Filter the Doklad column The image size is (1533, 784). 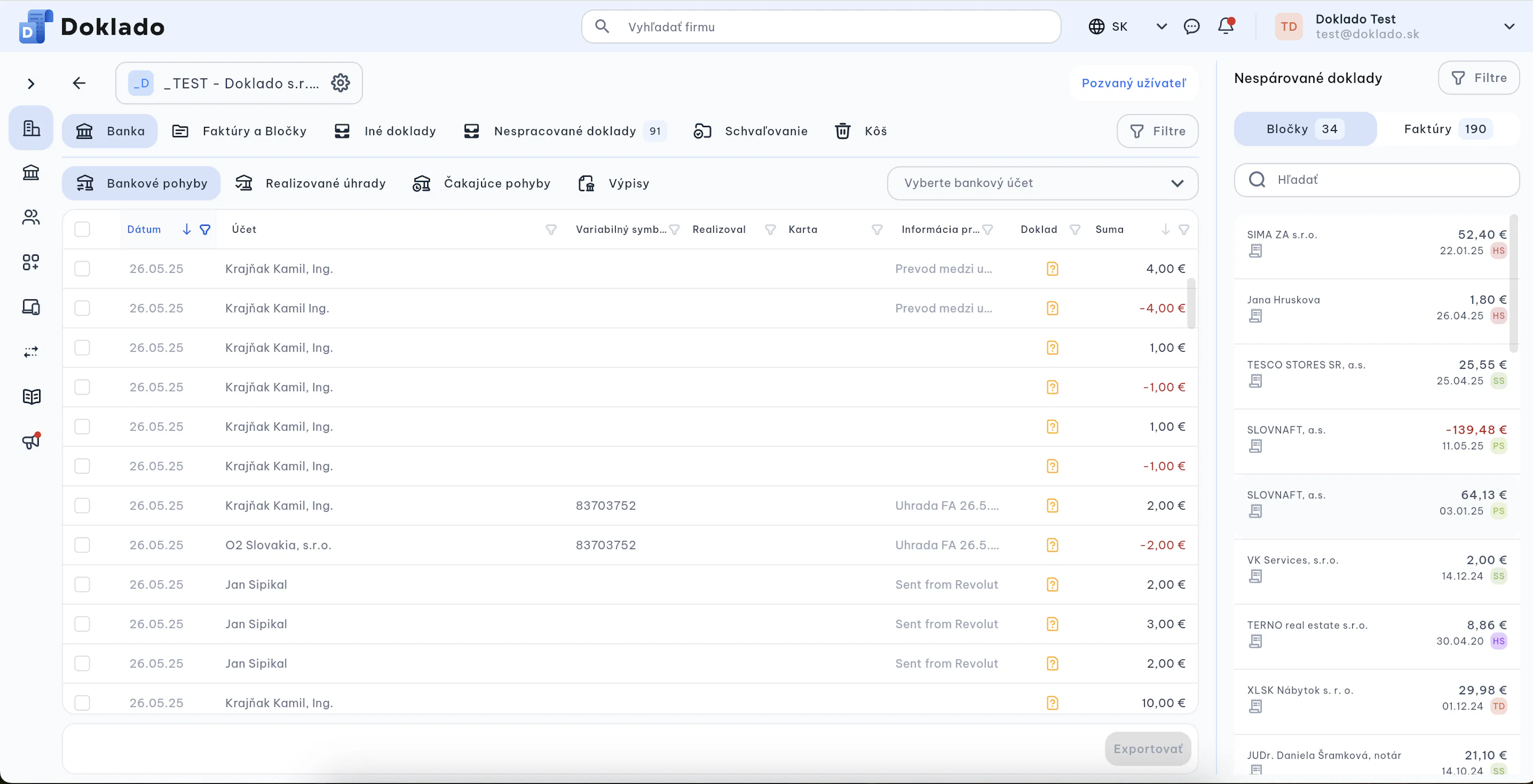click(1075, 229)
